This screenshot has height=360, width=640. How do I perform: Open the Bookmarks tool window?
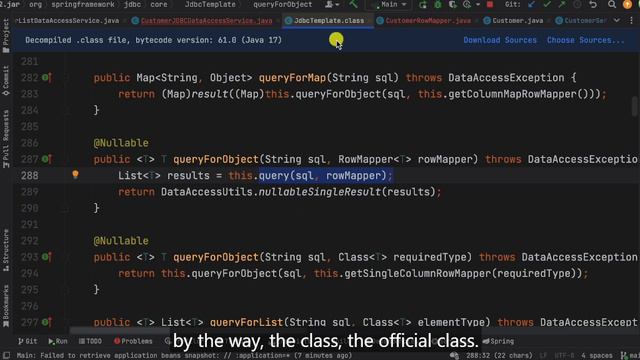[6, 306]
